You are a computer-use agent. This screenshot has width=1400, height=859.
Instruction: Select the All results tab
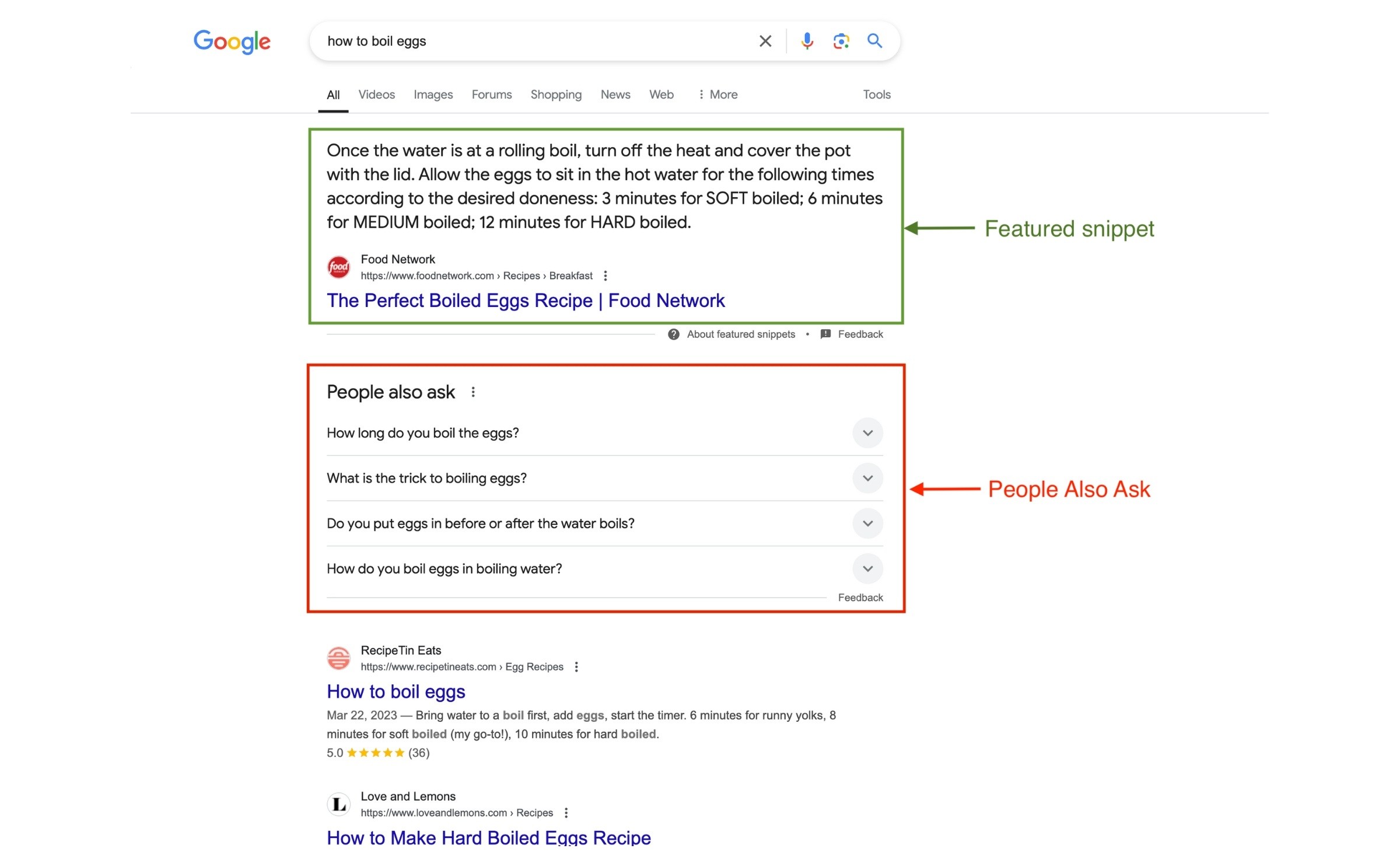(333, 95)
